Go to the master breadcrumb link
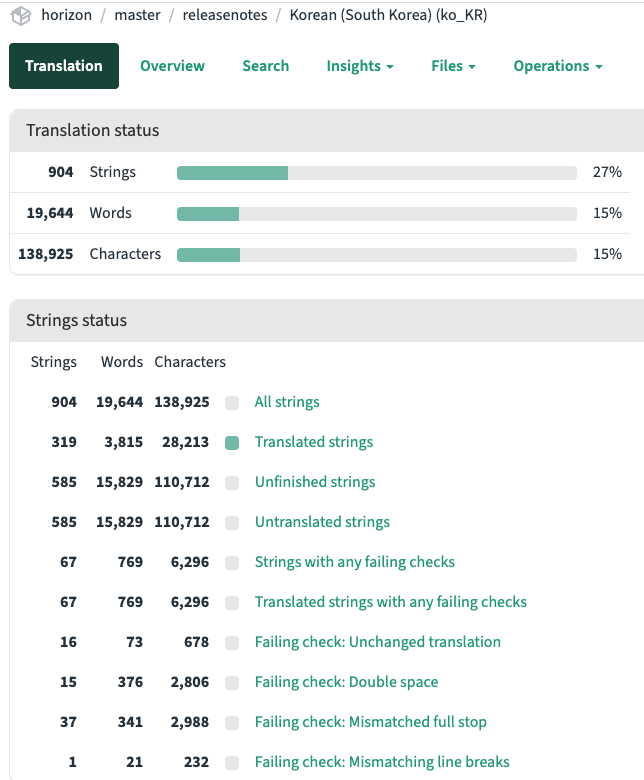Viewport: 644px width, 780px height. tap(138, 17)
